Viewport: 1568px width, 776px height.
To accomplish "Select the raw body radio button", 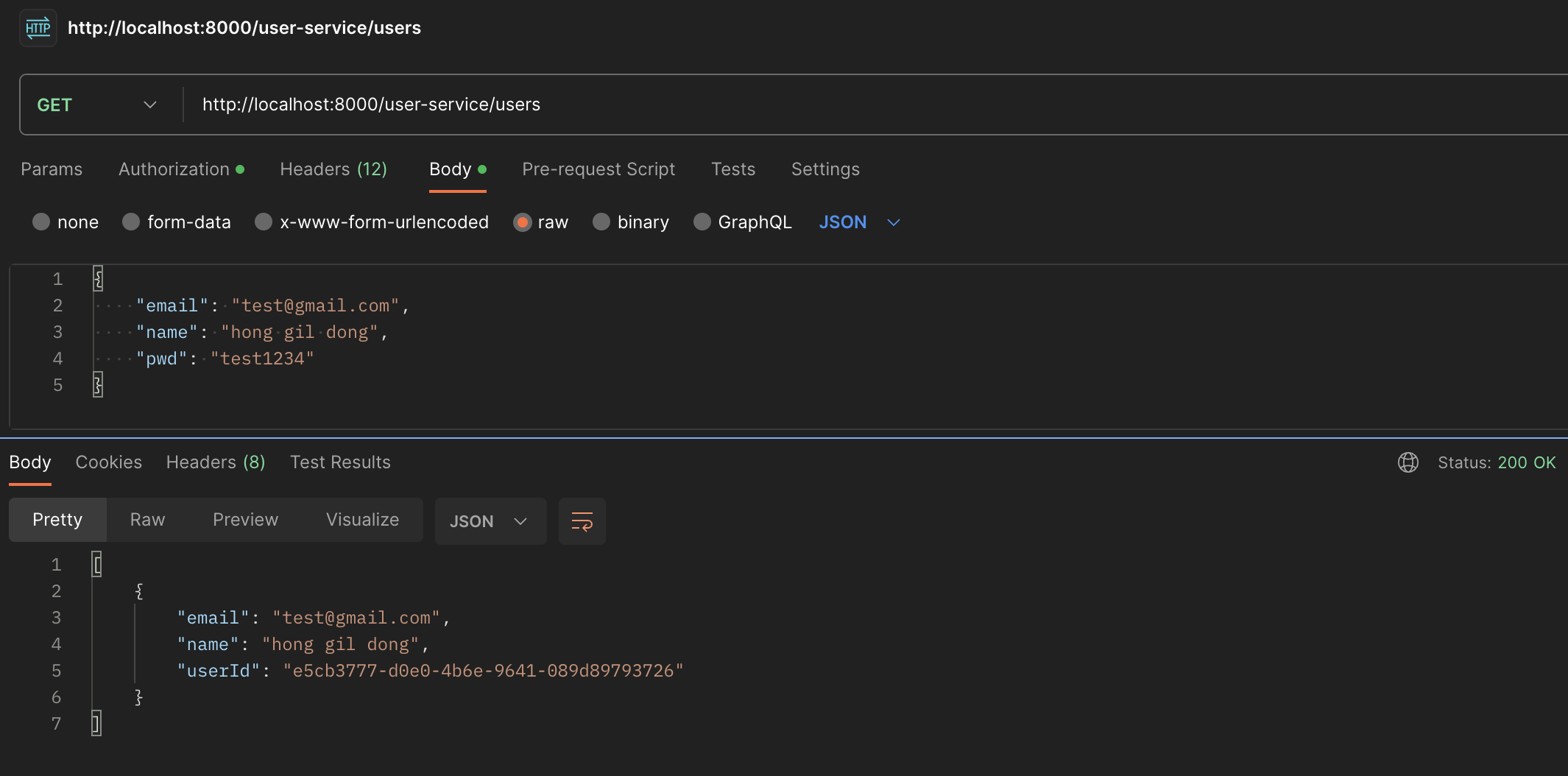I will coord(523,222).
